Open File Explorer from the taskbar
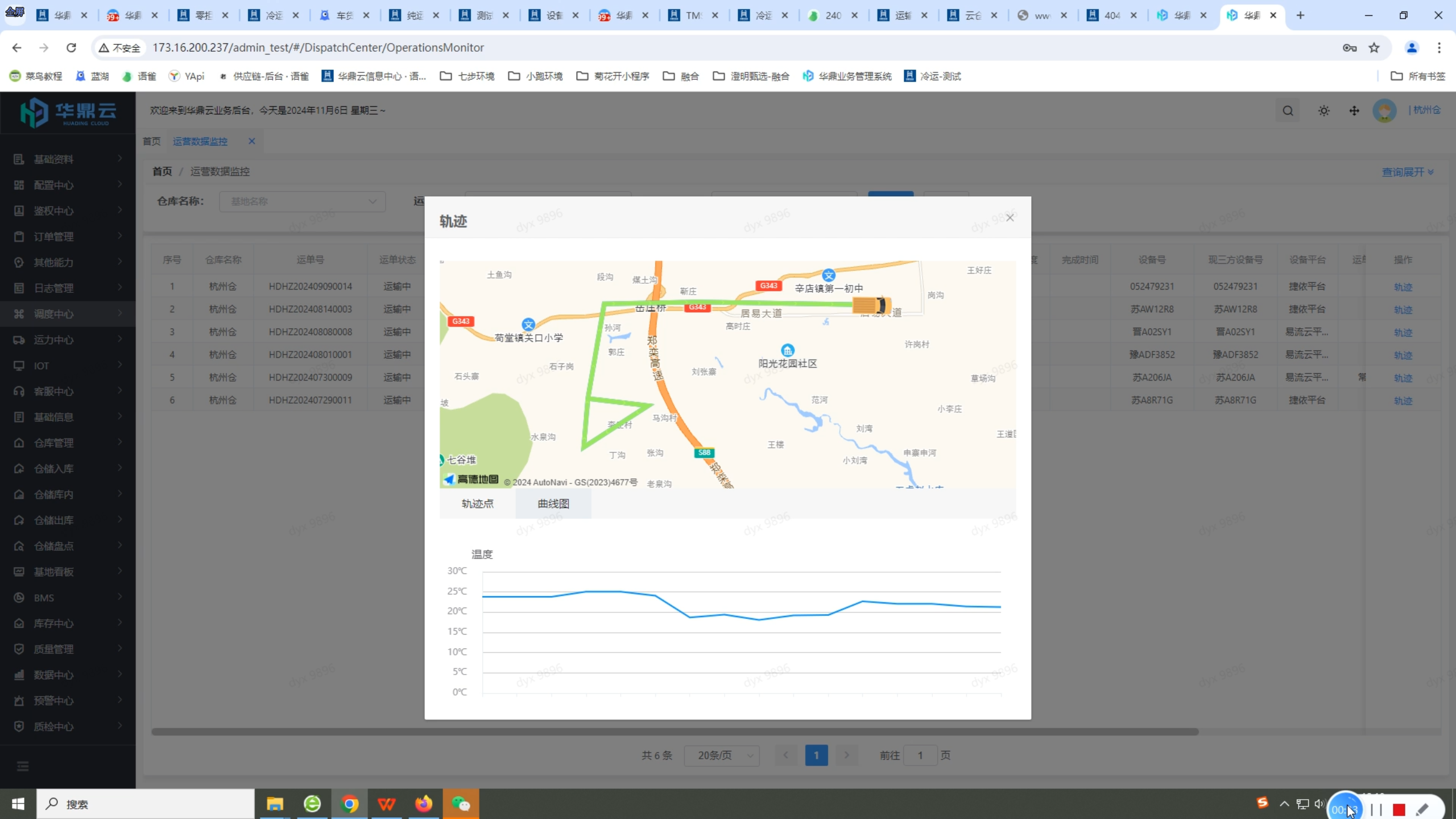 275,804
